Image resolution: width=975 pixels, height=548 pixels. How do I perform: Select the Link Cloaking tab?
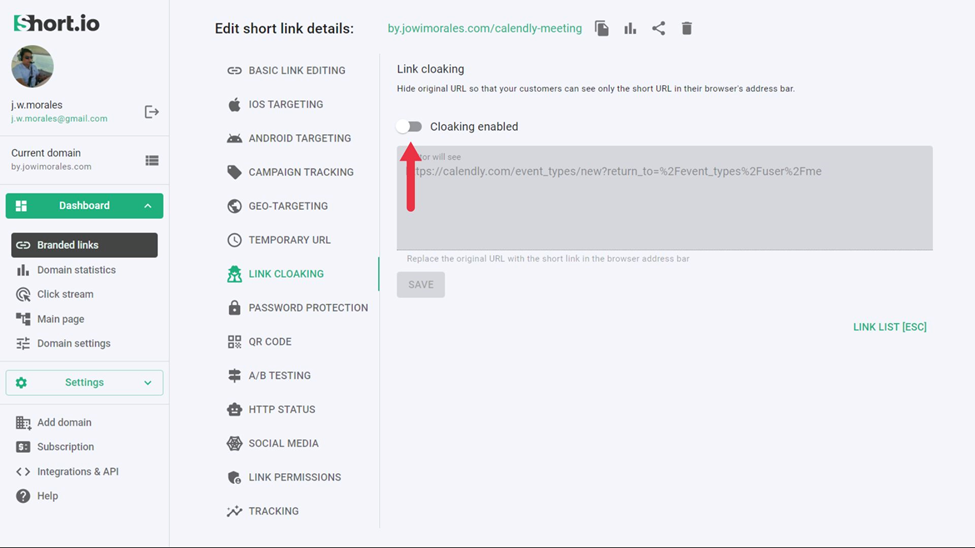pyautogui.click(x=275, y=274)
